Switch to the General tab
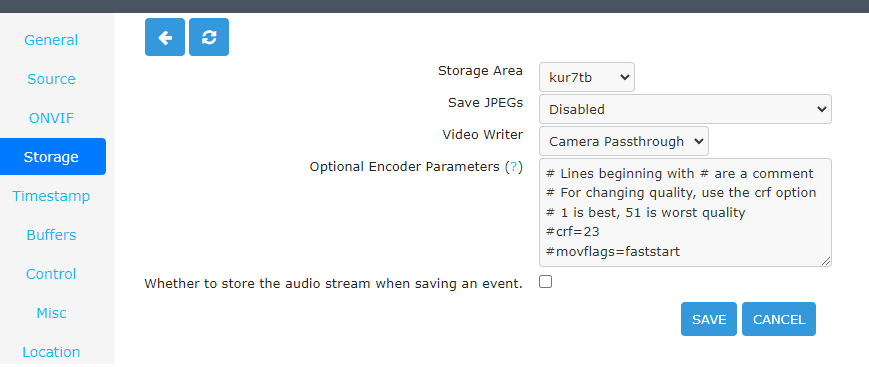869x367 pixels. pos(51,40)
